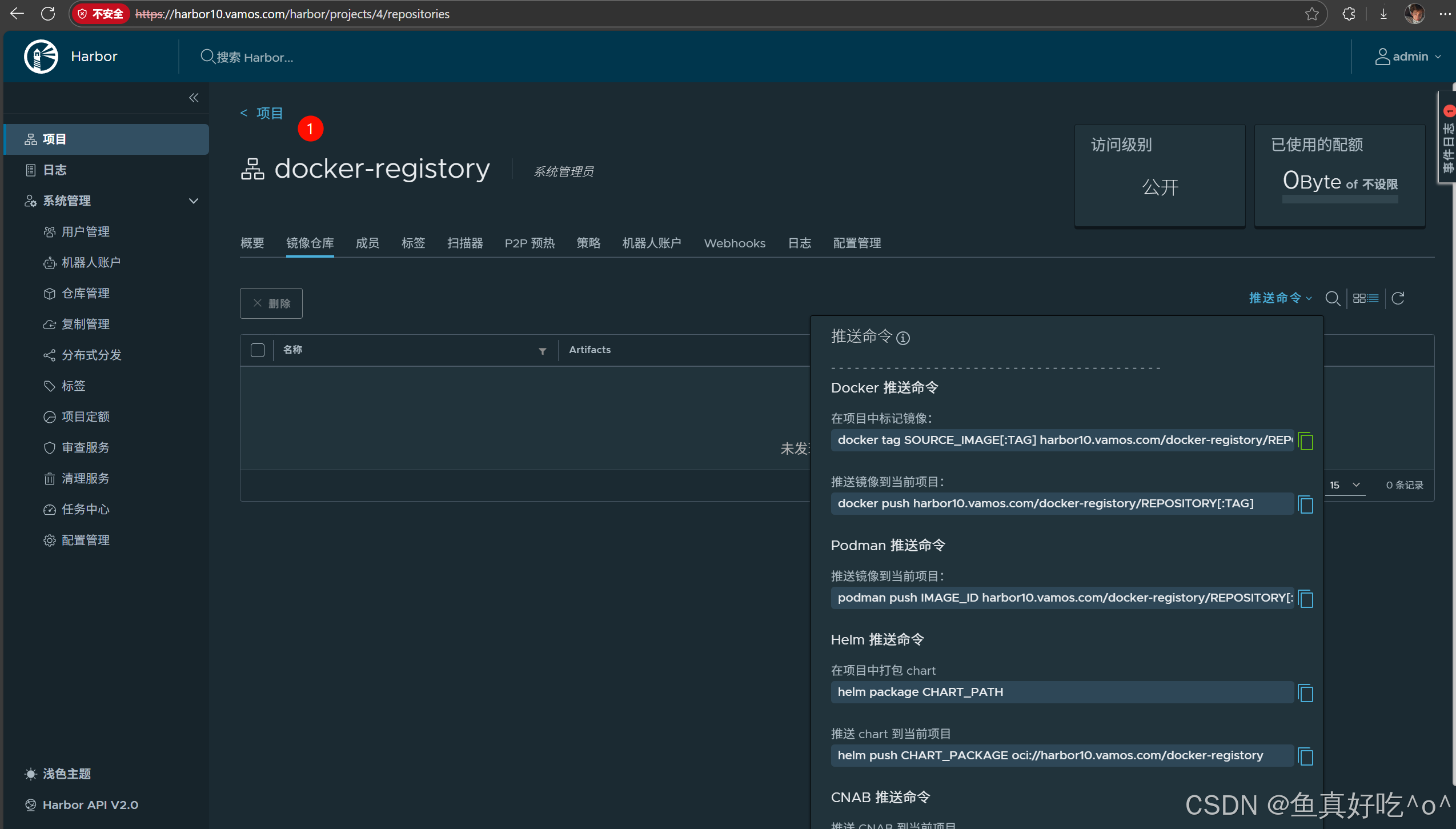Bookmark this page with star icon

[1312, 14]
